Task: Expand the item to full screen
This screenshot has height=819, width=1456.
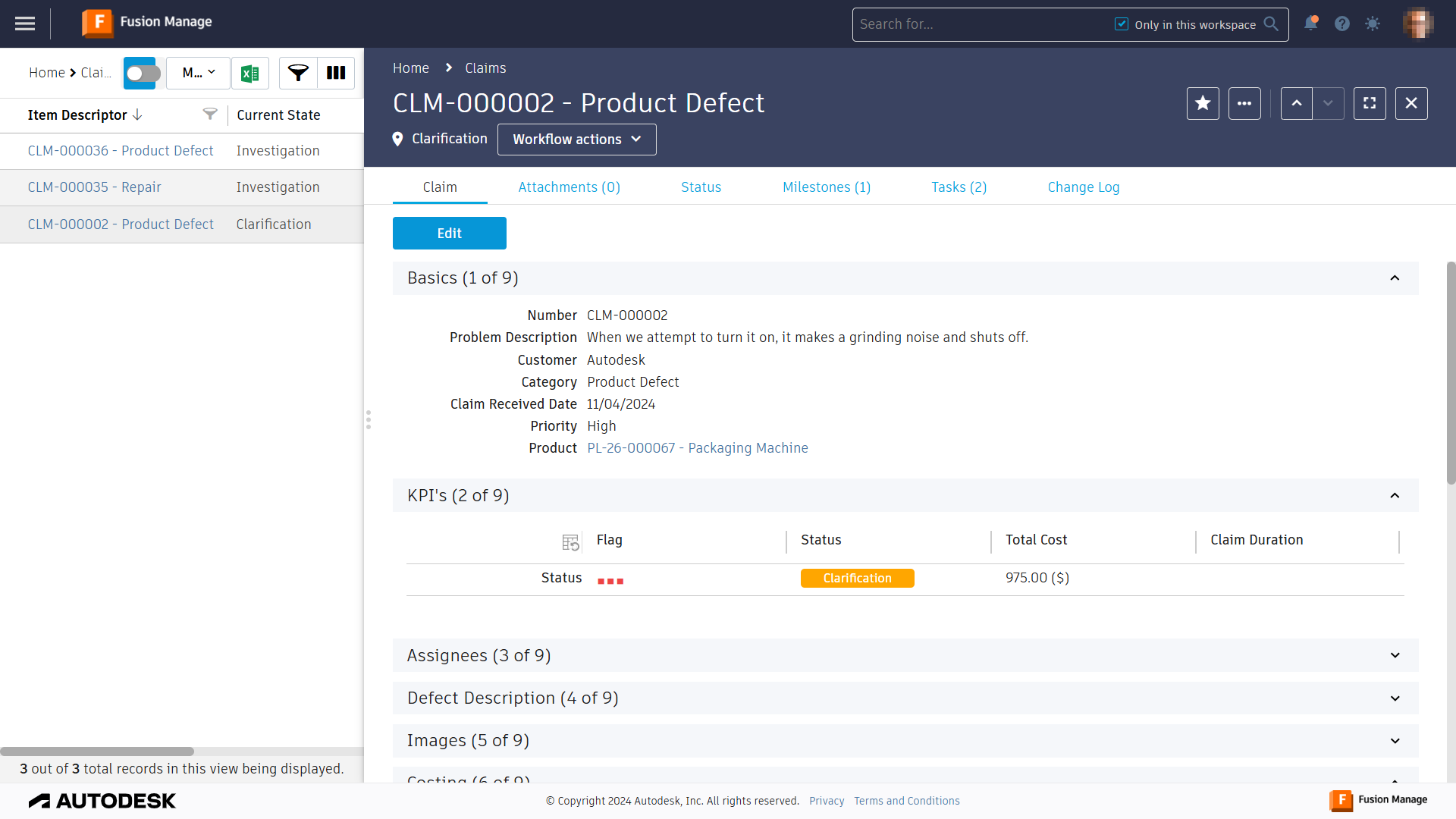Action: tap(1370, 103)
